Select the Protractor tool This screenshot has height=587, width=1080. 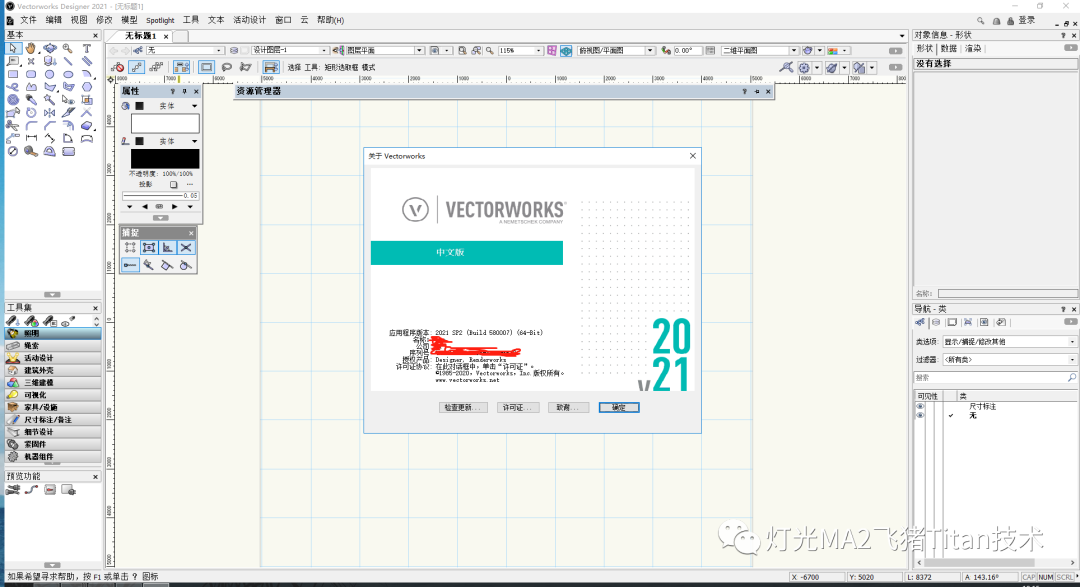(x=50, y=151)
